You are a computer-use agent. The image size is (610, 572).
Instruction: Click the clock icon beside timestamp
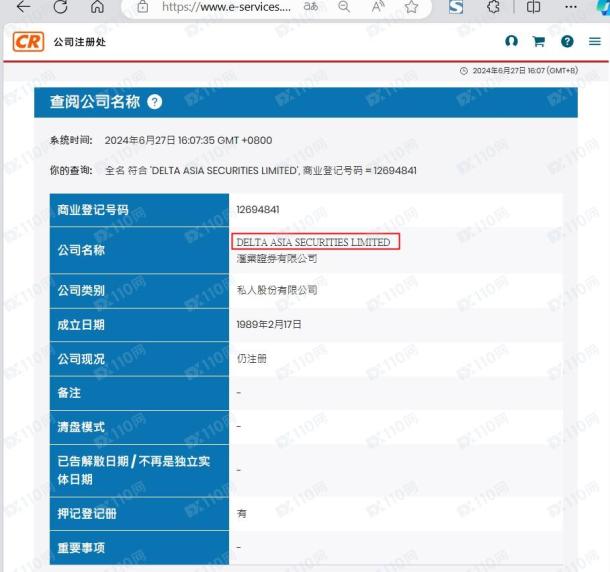pos(463,71)
